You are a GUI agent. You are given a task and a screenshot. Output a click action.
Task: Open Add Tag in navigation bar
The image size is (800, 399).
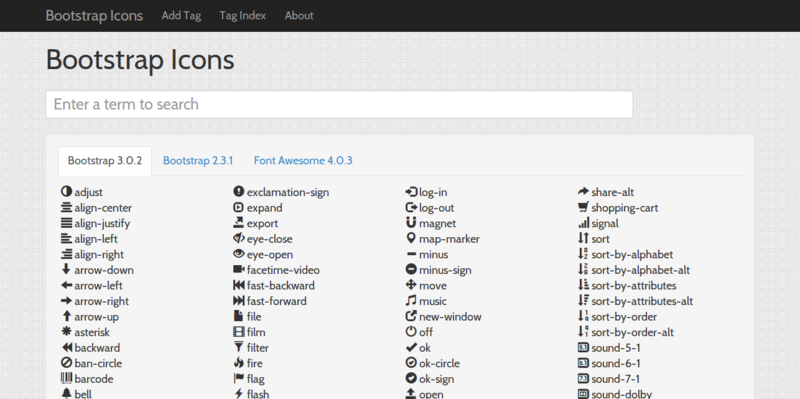[181, 15]
